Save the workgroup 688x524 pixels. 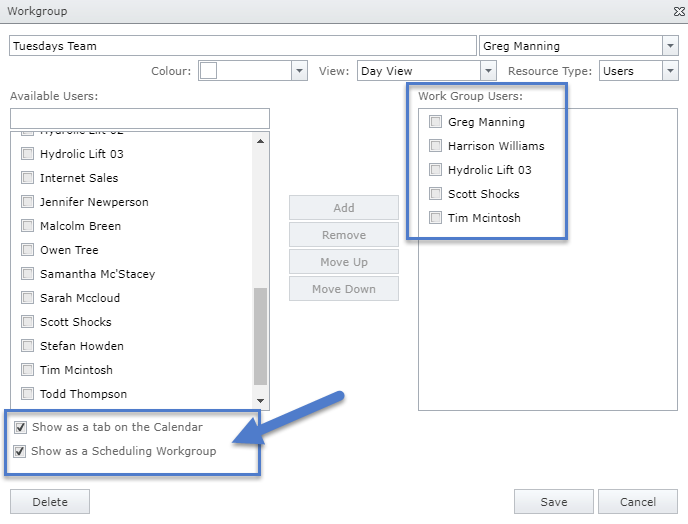tap(553, 502)
